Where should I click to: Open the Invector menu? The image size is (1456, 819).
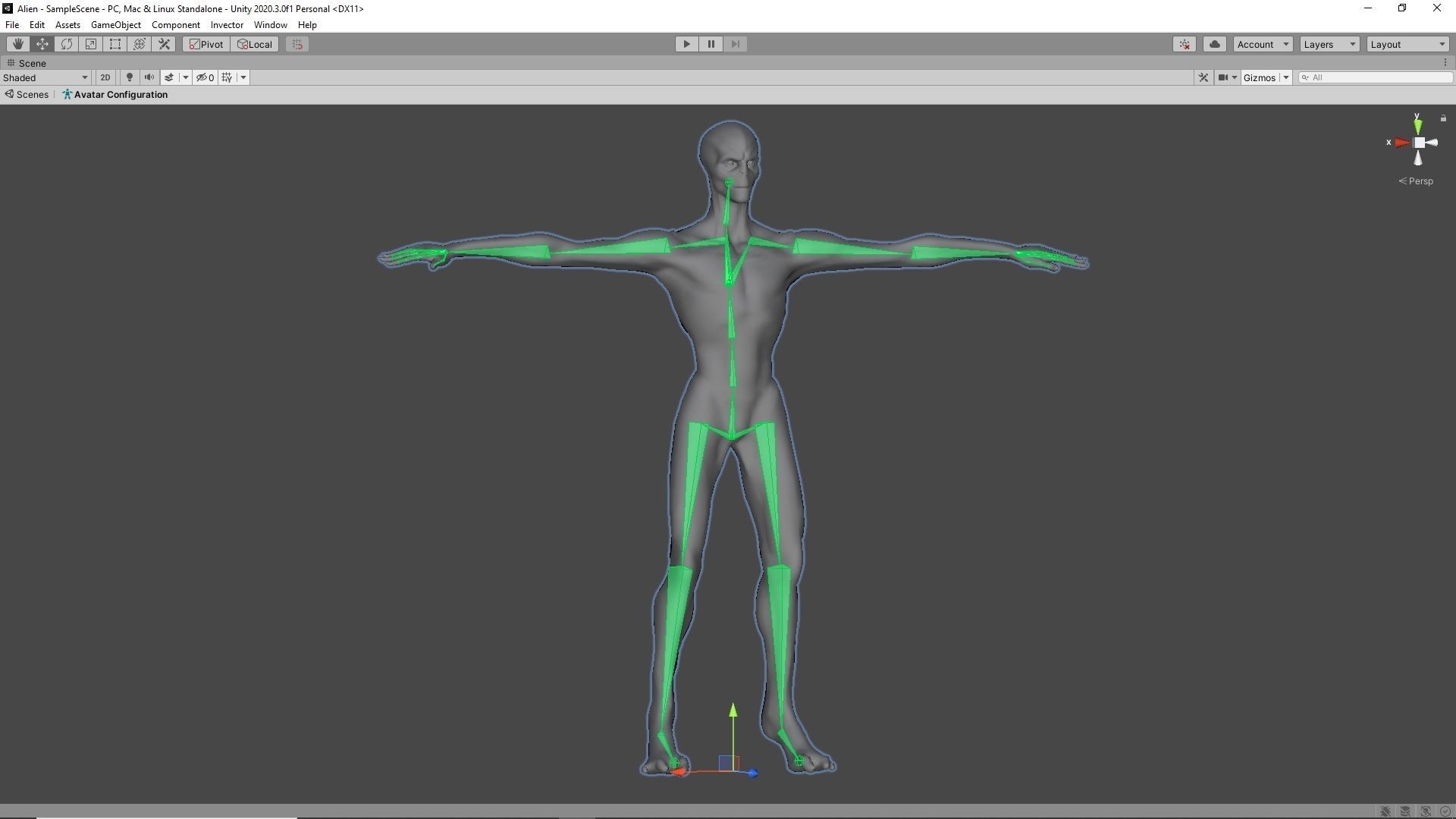tap(227, 24)
